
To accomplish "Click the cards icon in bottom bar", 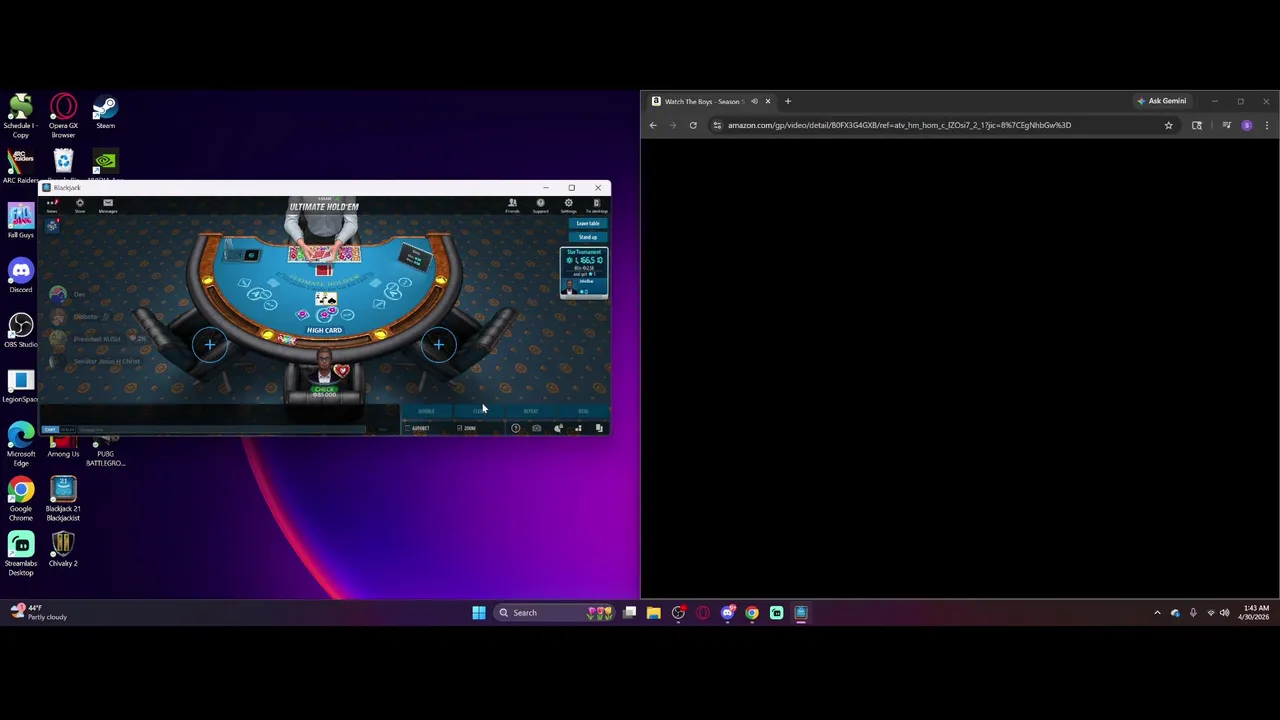I will click(599, 429).
